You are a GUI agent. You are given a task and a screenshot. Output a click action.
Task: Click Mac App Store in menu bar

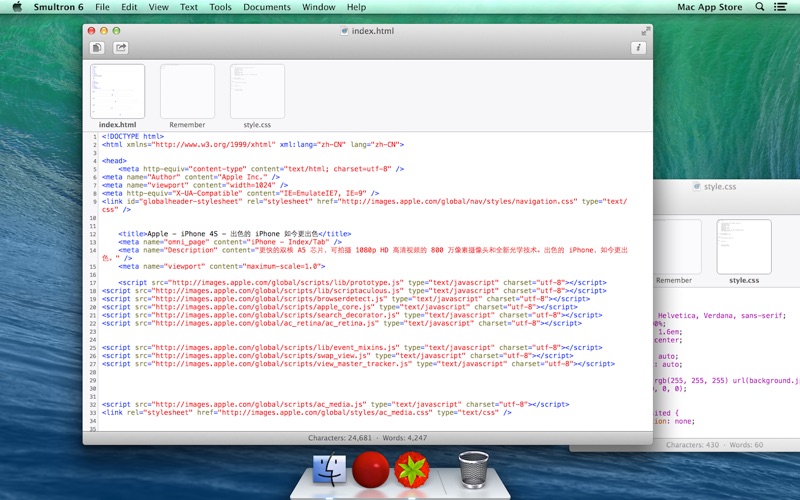pos(710,7)
